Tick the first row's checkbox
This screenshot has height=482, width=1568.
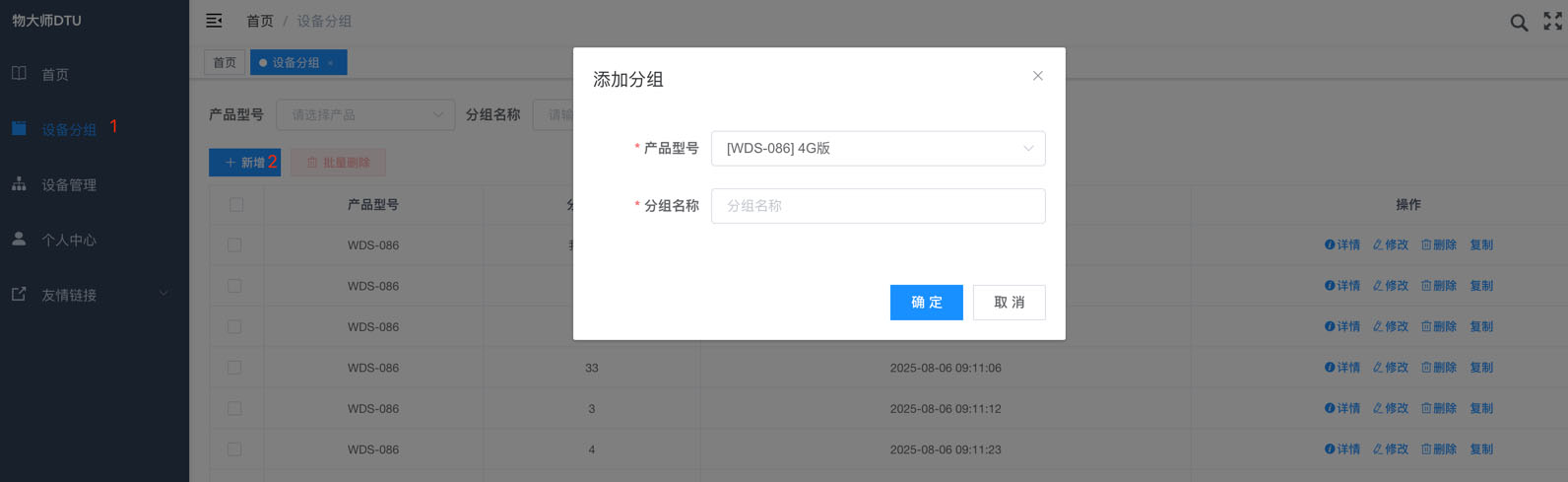234,245
